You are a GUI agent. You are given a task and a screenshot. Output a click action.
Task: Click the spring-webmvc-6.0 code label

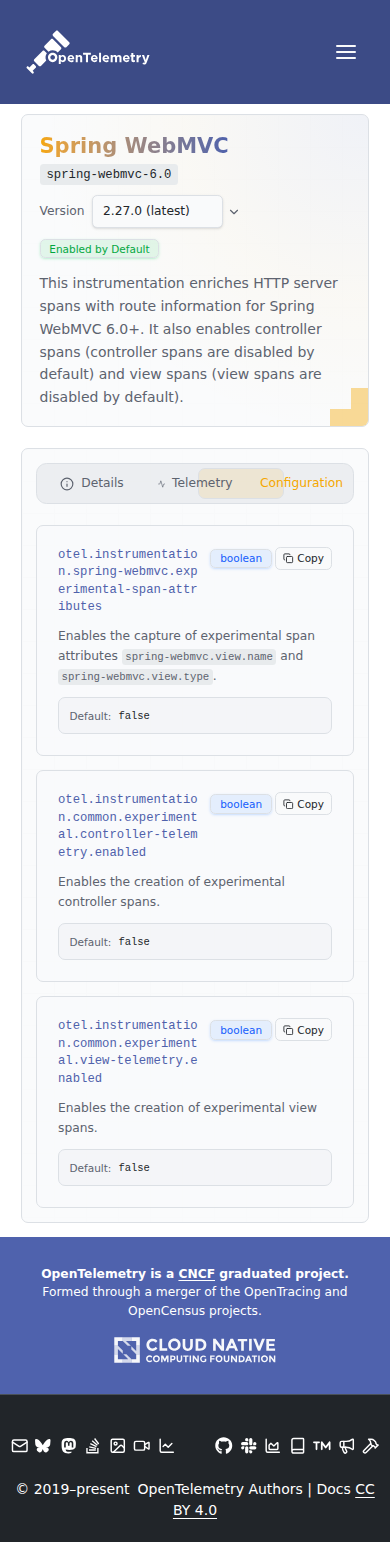point(109,174)
